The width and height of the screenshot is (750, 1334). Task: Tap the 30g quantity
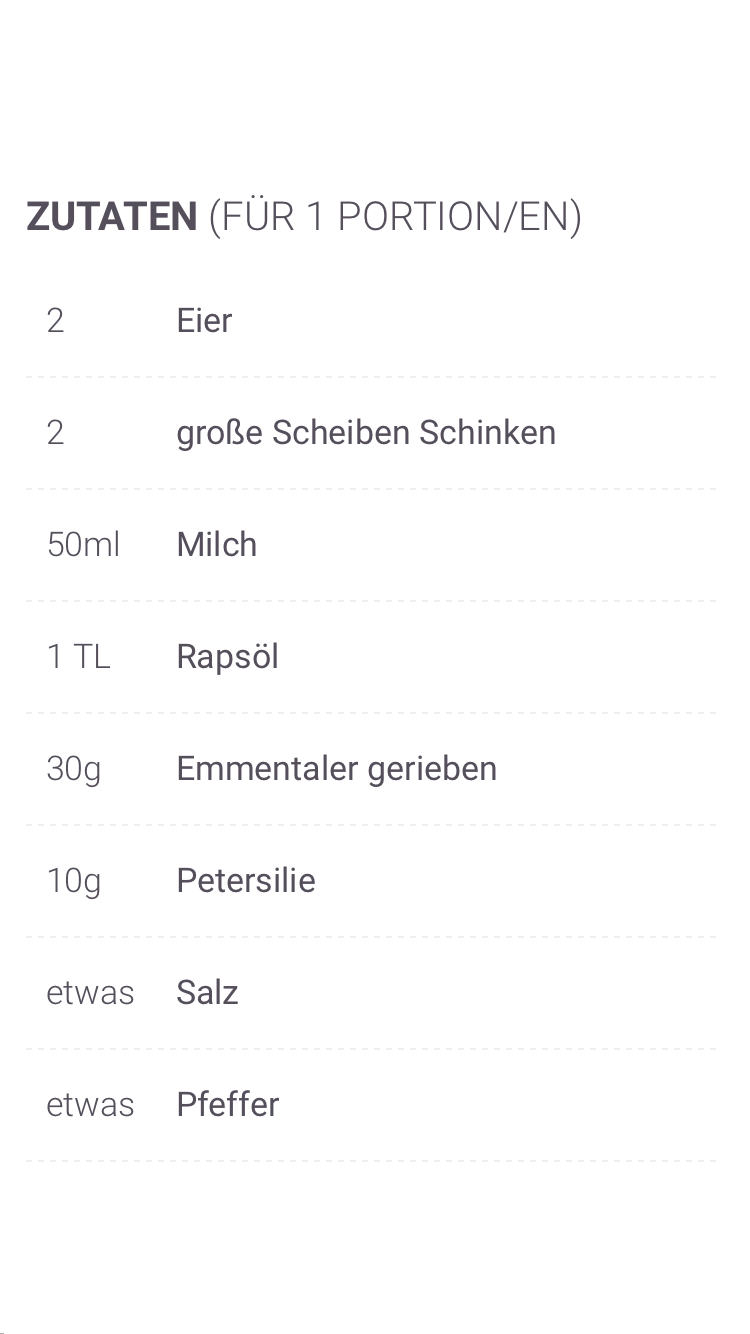(74, 769)
